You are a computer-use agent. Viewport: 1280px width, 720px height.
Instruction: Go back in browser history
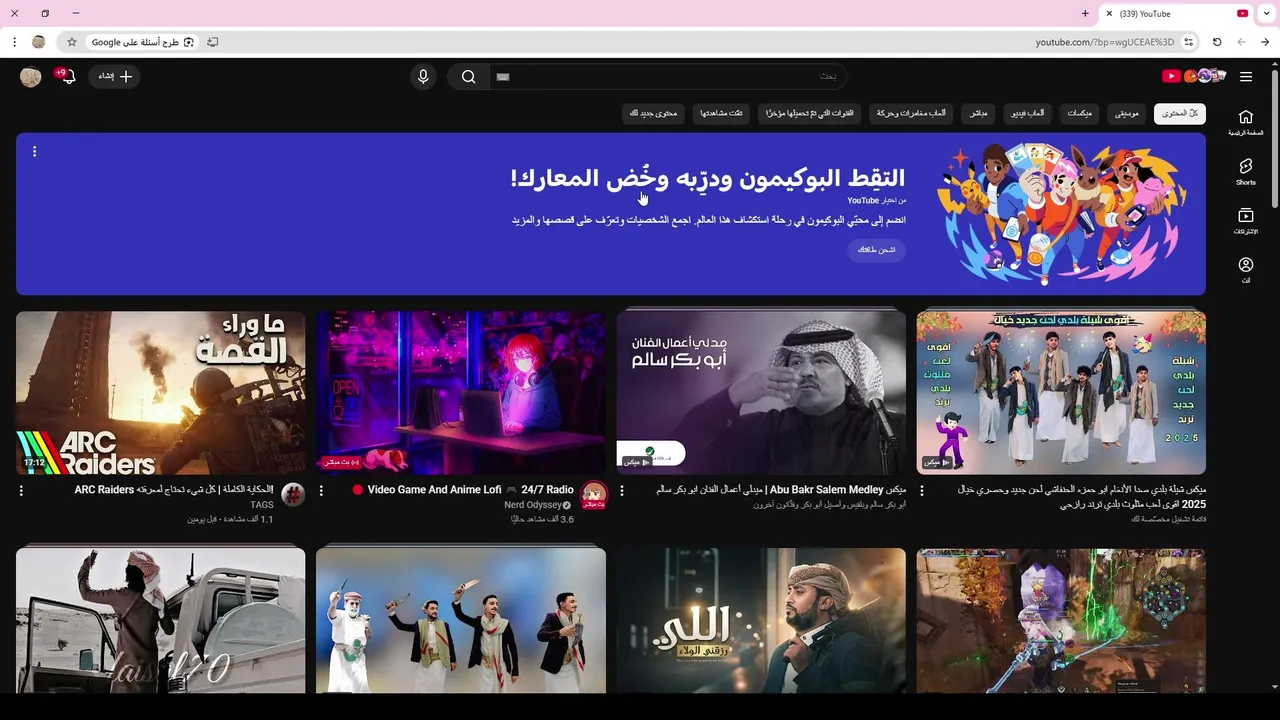pos(1241,42)
